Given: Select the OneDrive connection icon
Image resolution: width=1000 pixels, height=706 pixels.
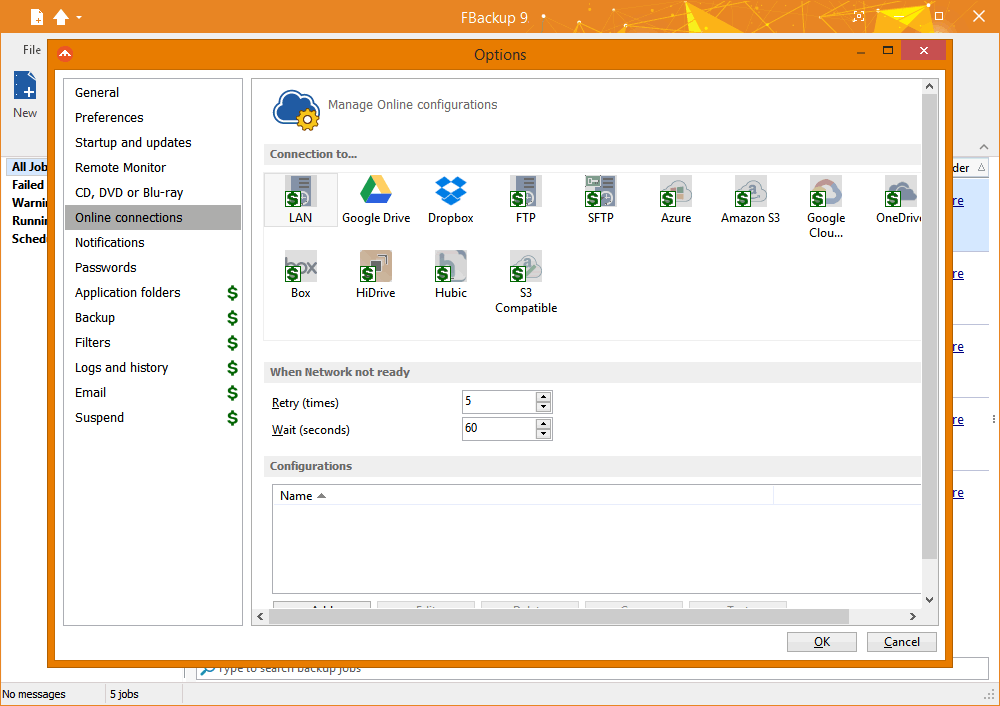Looking at the screenshot, I should [x=898, y=200].
